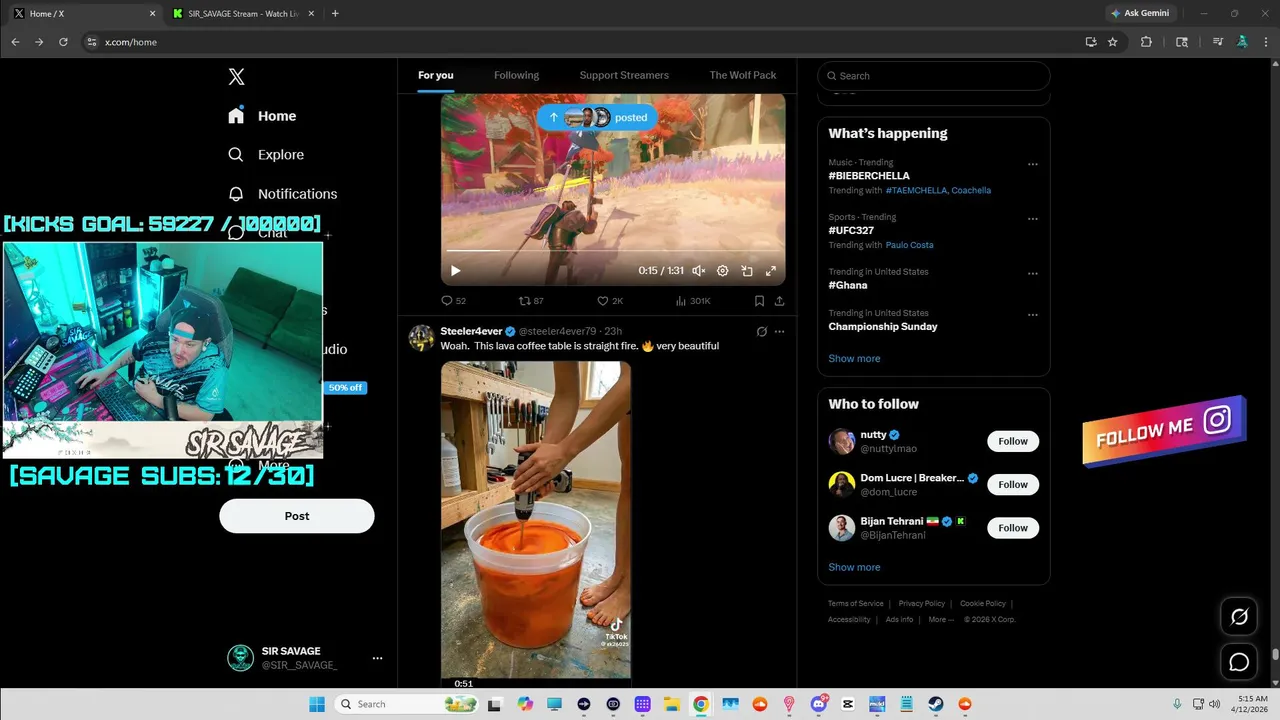Open a new browser tab
Viewport: 1280px width, 720px height.
coord(335,13)
